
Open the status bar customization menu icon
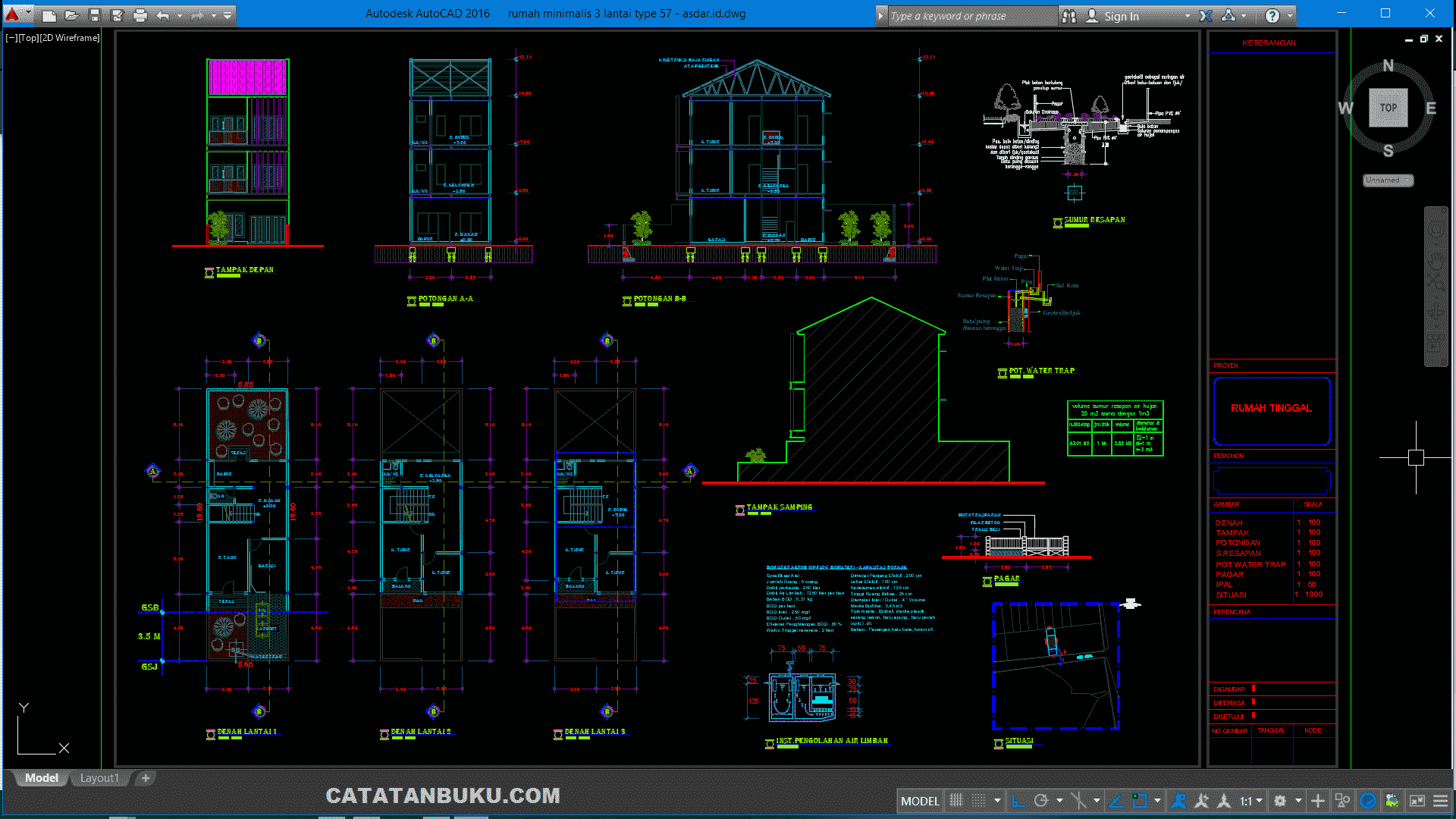1440,801
